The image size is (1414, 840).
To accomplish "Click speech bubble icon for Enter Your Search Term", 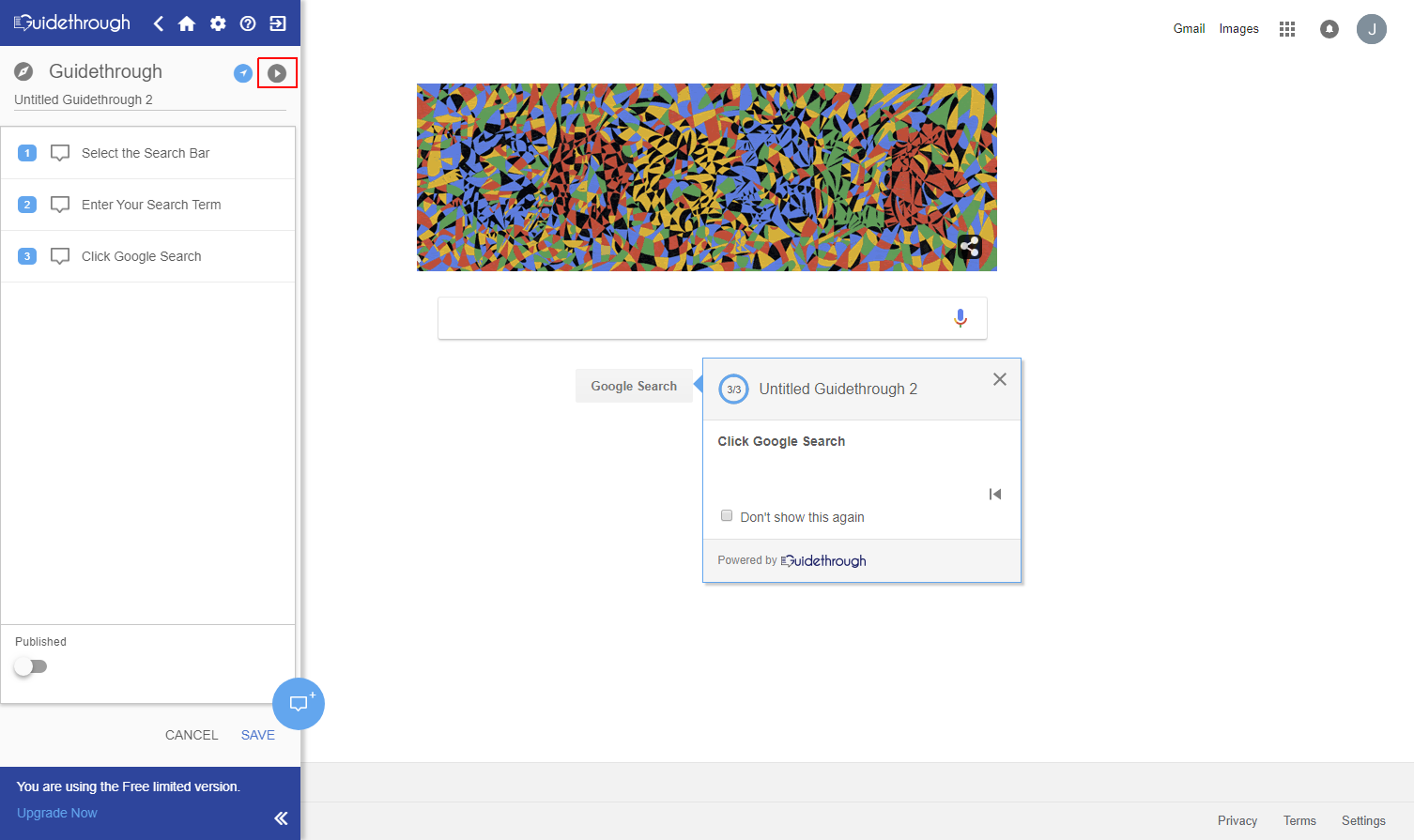I will coord(60,205).
